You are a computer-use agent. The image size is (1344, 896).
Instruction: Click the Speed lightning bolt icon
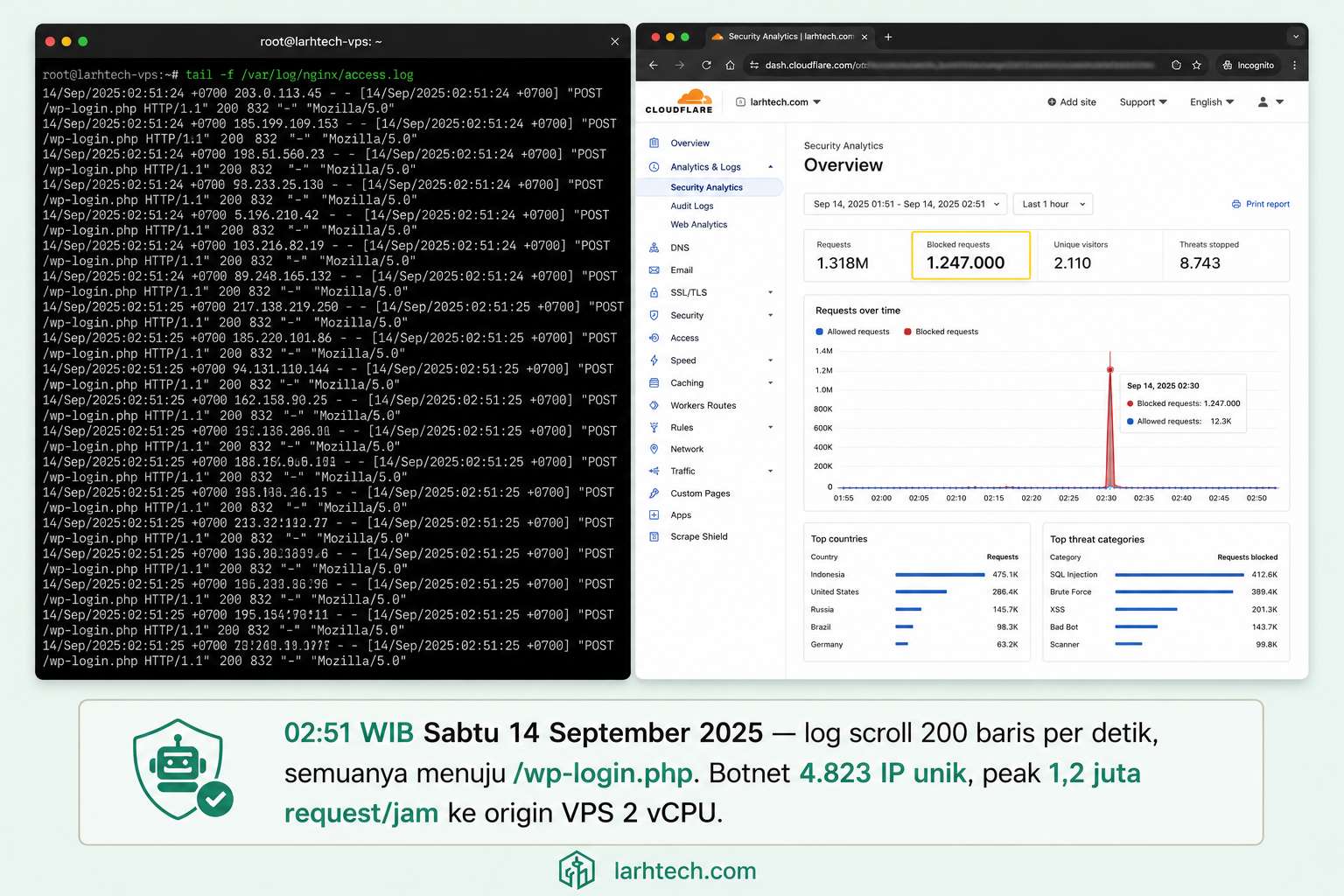[654, 360]
